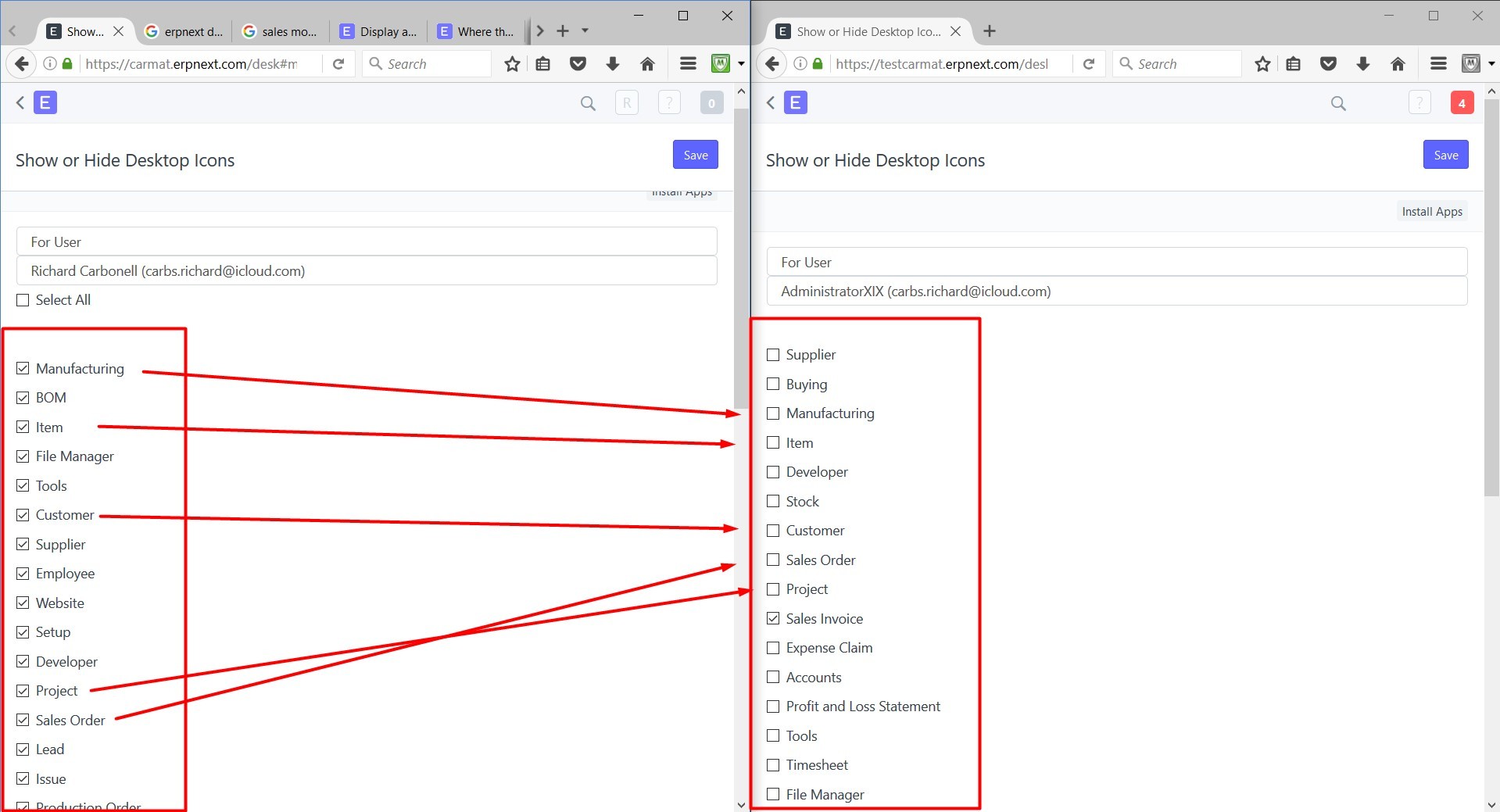Viewport: 1500px width, 812px height.
Task: Open downloads arrow in right window
Action: (x=1363, y=64)
